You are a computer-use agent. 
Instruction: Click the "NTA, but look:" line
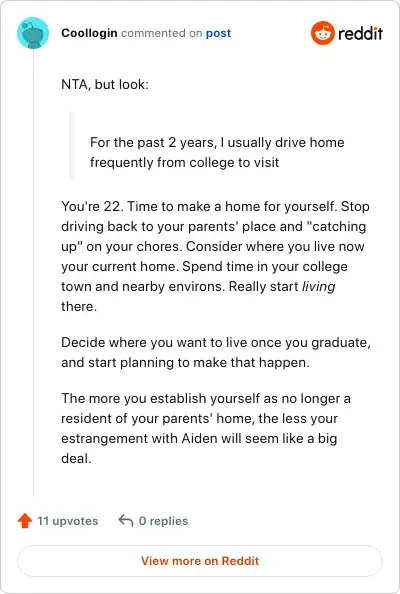pos(105,84)
